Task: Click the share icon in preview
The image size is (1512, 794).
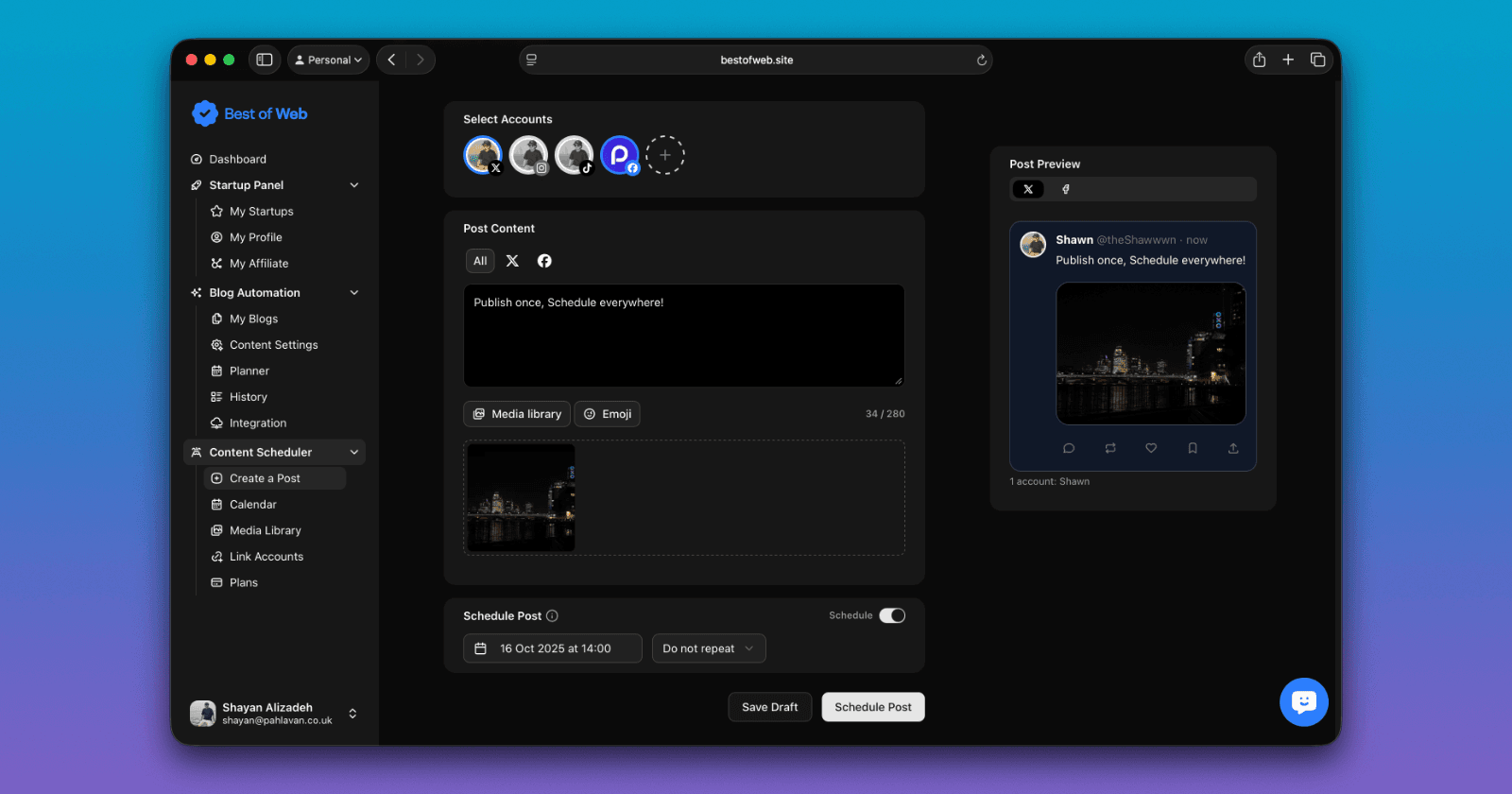Action: click(x=1233, y=448)
